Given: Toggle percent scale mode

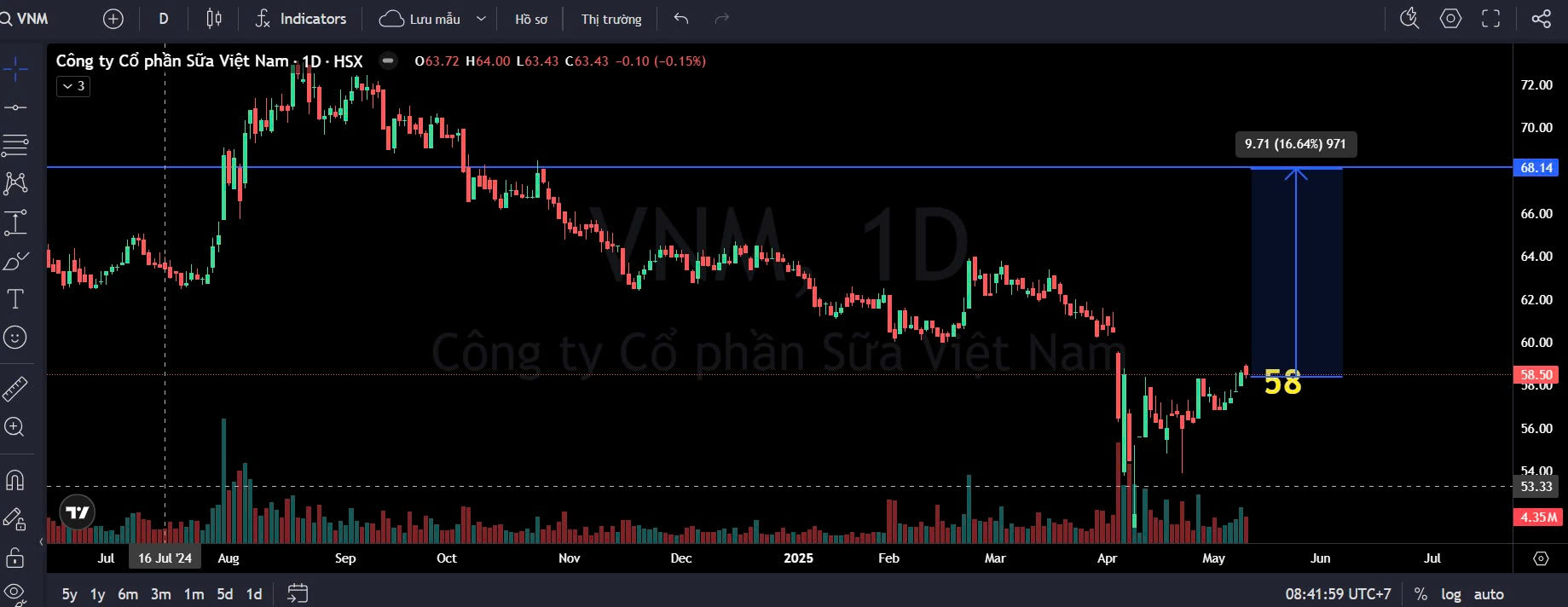Looking at the screenshot, I should [1420, 594].
